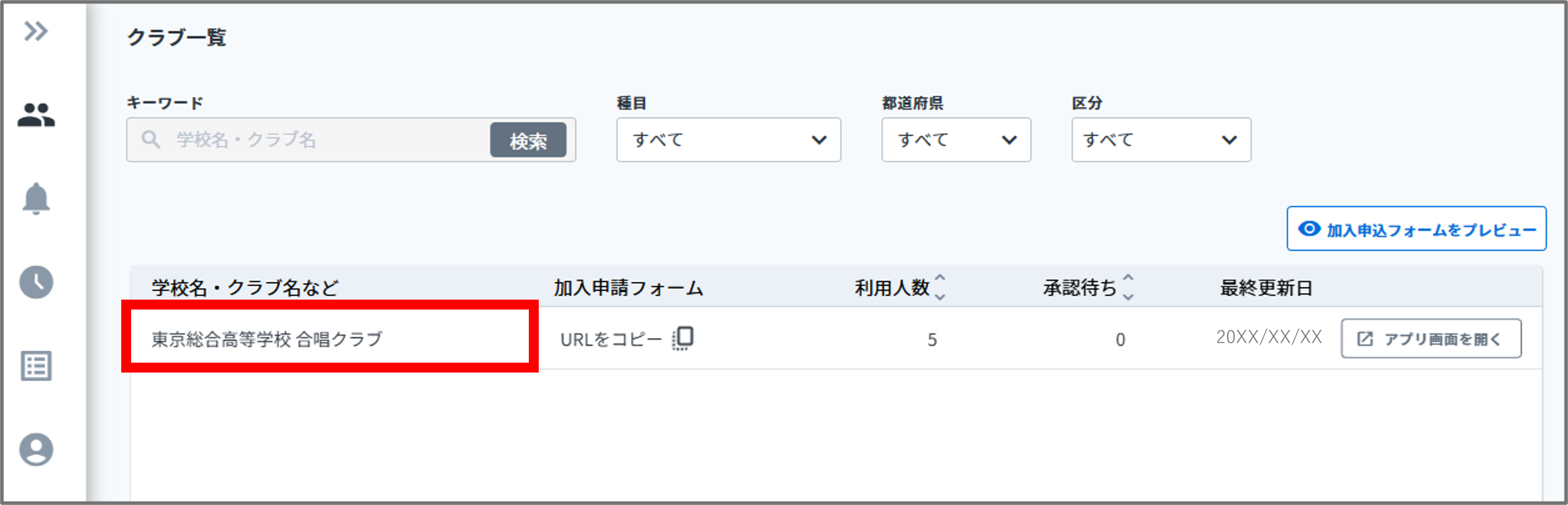
Task: Open the 種目 dropdown
Action: [x=729, y=140]
